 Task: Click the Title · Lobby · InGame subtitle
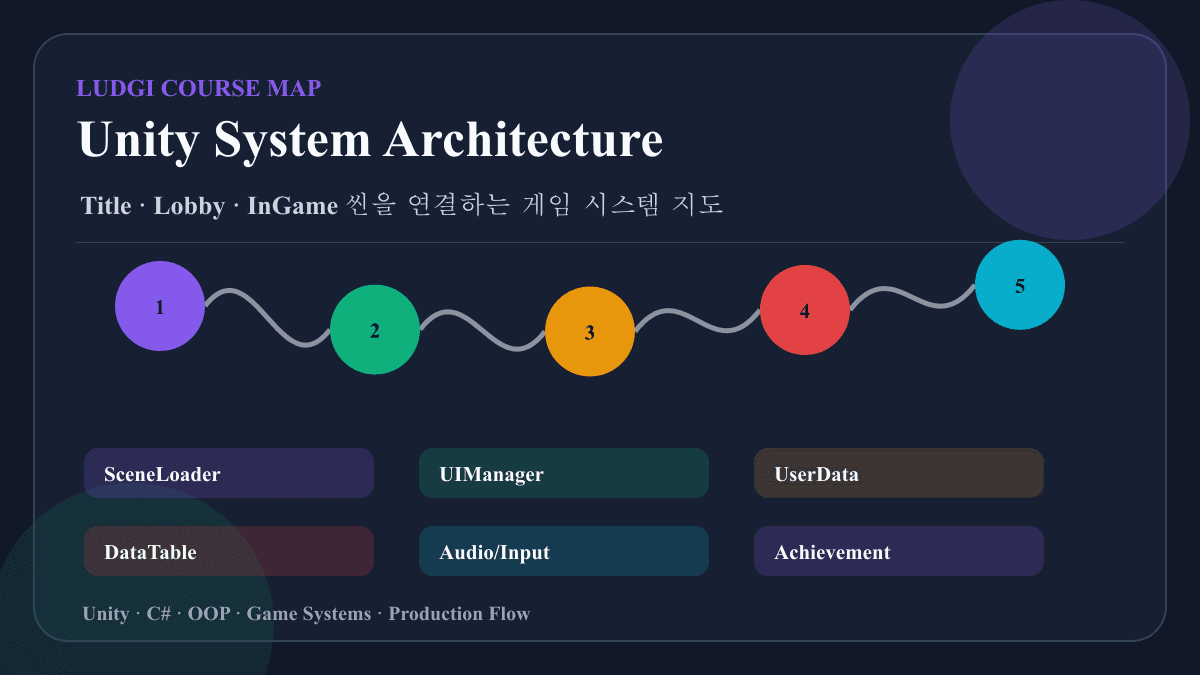click(x=402, y=205)
